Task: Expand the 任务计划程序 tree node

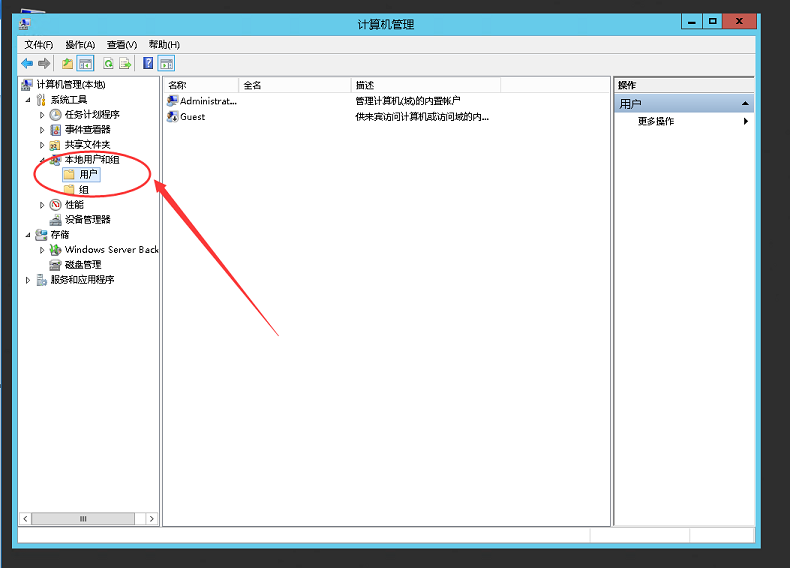Action: click(42, 115)
